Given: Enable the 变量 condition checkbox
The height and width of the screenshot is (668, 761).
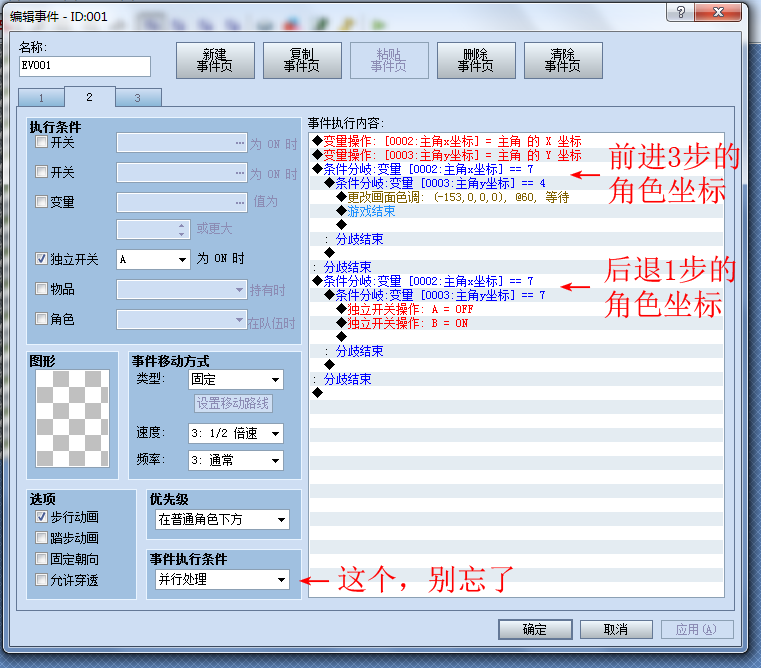Looking at the screenshot, I should pos(42,201).
